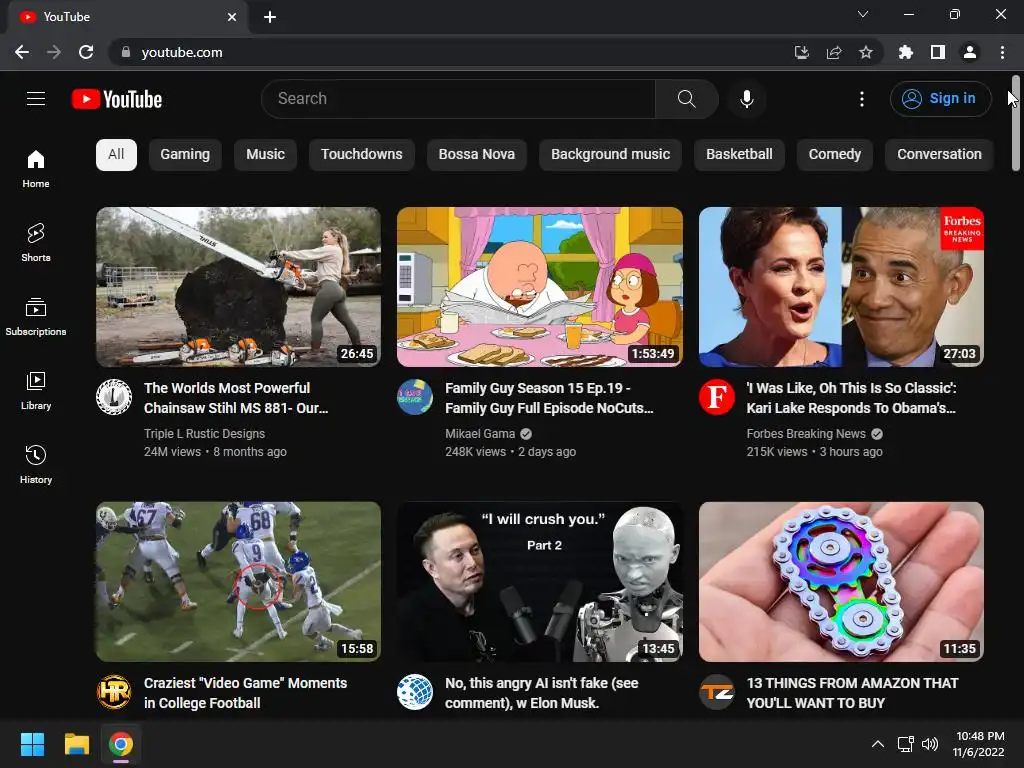Open the Windows Start menu
Viewport: 1024px width, 768px height.
(32, 744)
